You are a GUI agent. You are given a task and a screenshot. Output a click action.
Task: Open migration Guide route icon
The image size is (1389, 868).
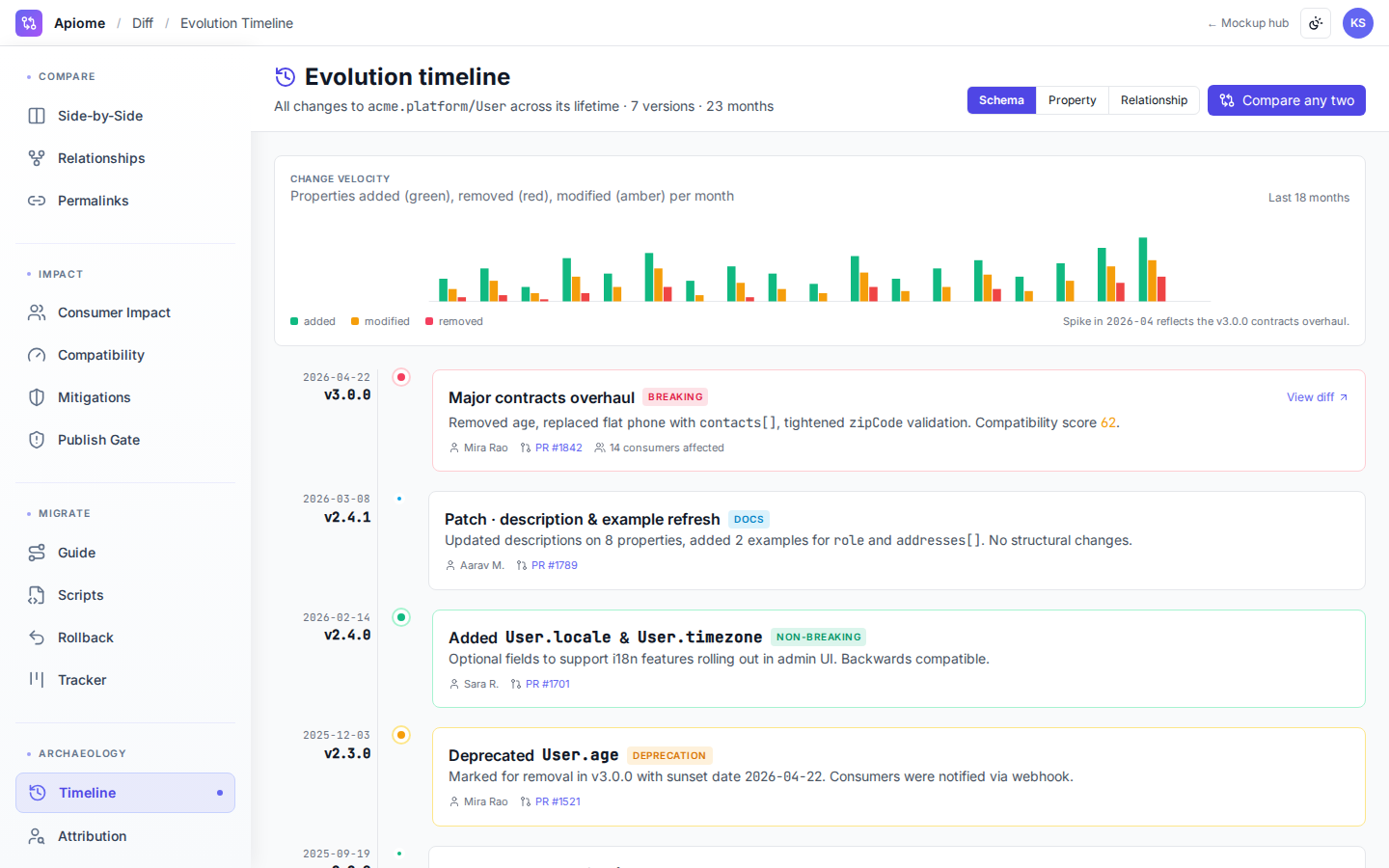coord(37,553)
